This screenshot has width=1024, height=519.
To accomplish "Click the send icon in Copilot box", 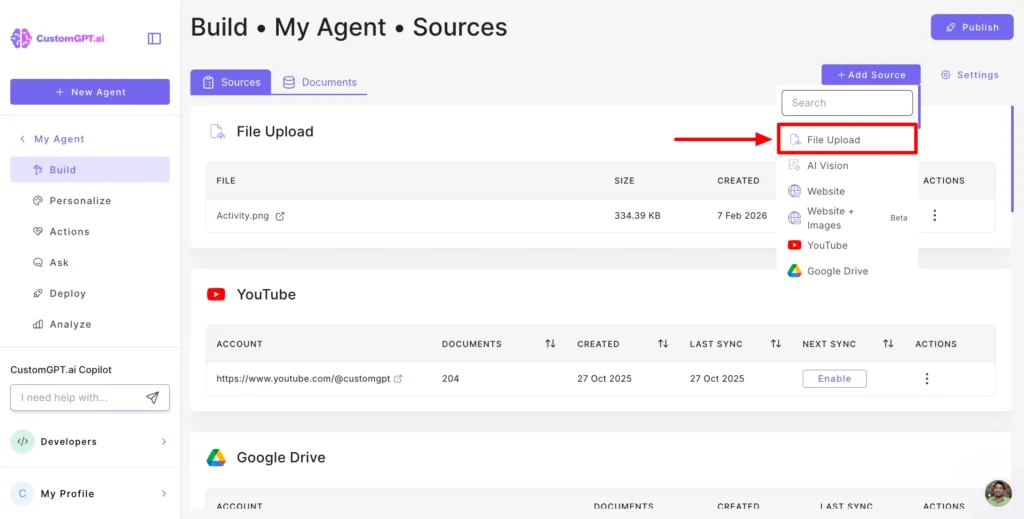I will (152, 398).
